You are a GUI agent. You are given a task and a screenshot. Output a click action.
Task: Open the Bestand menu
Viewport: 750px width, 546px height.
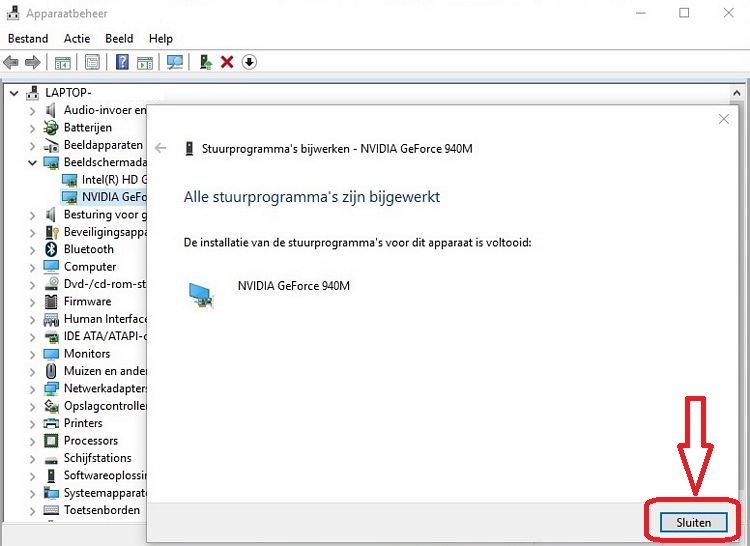(28, 39)
